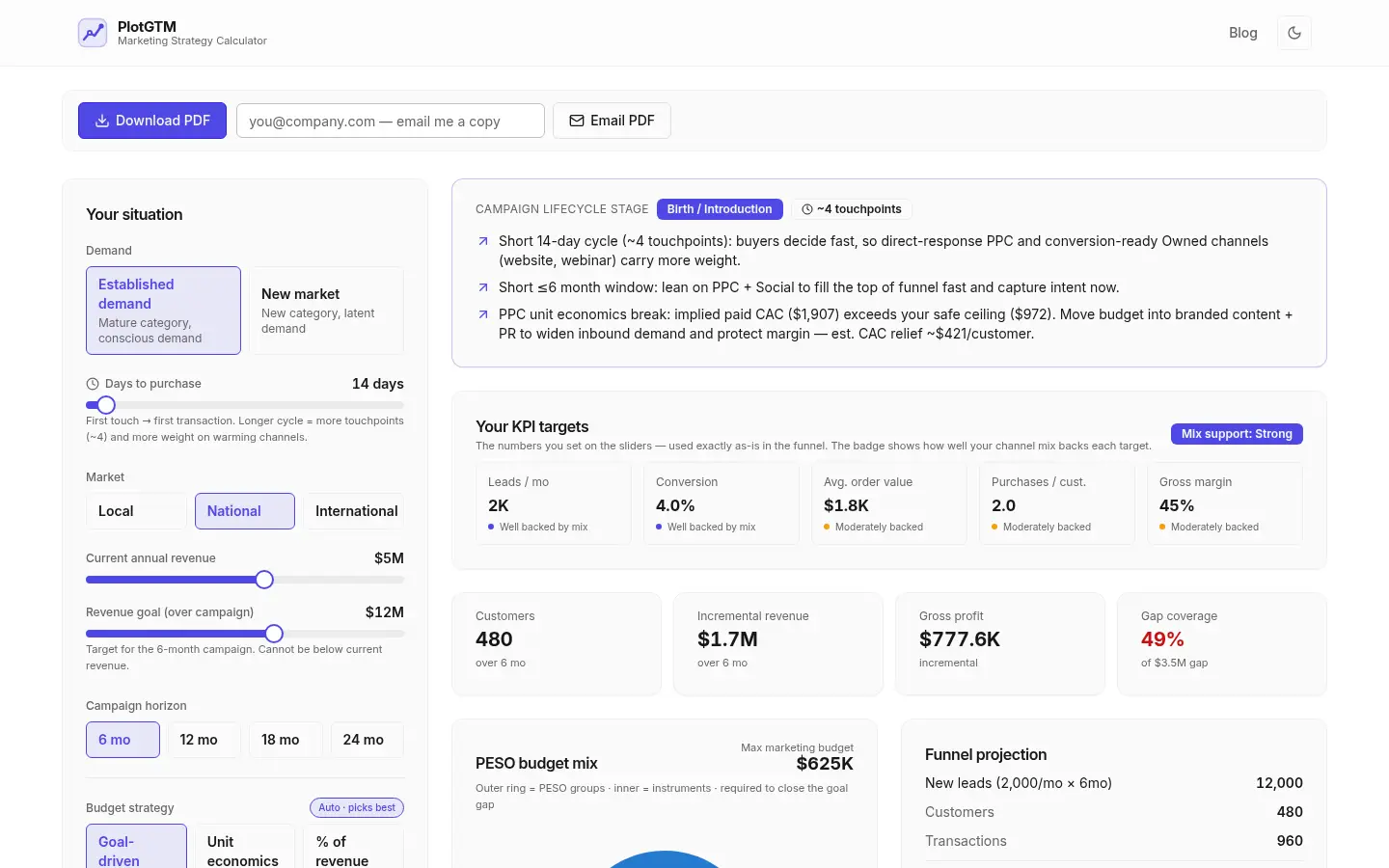The image size is (1389, 868).
Task: Choose the Local market option
Action: [136, 511]
